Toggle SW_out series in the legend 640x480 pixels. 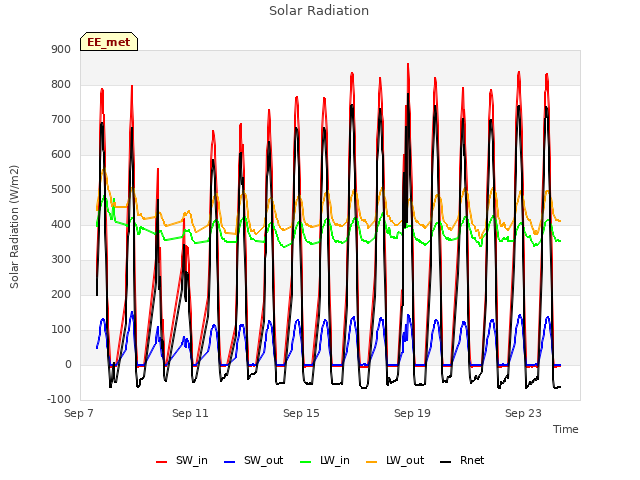click(253, 460)
